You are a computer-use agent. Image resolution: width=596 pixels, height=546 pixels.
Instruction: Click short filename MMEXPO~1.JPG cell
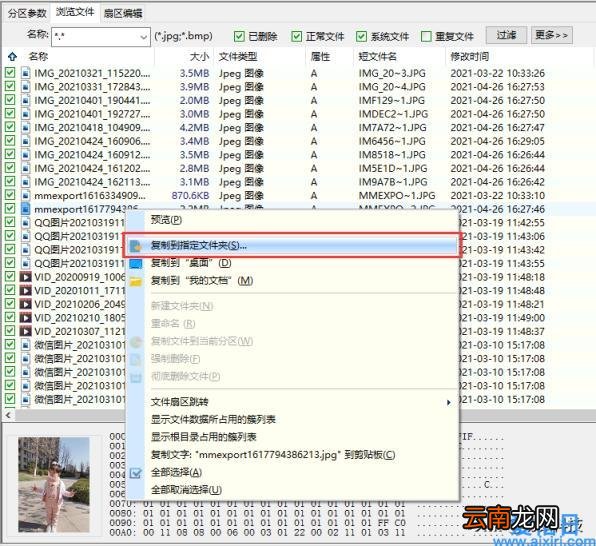point(397,195)
